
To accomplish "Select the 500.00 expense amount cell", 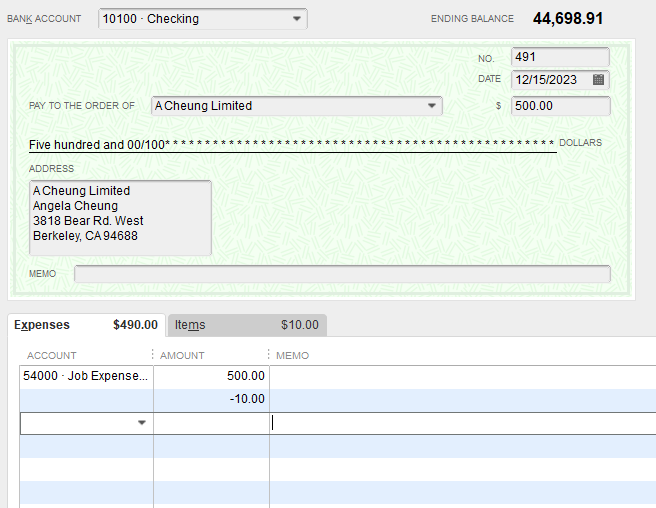I will [x=211, y=376].
